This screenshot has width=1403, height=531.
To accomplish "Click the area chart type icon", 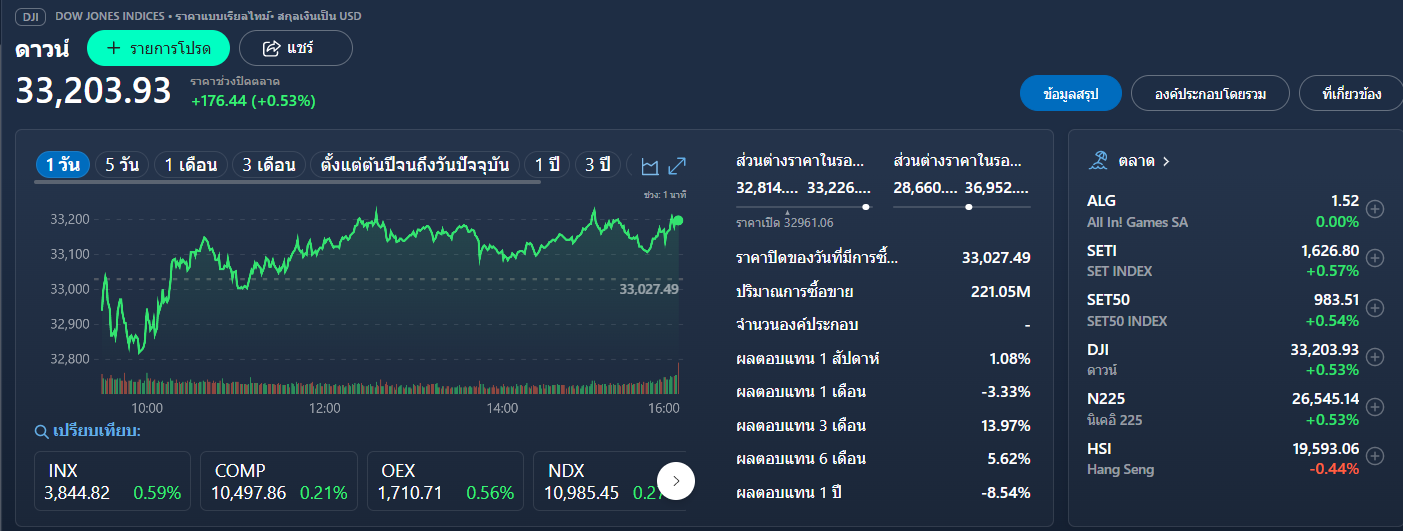I will [x=650, y=166].
